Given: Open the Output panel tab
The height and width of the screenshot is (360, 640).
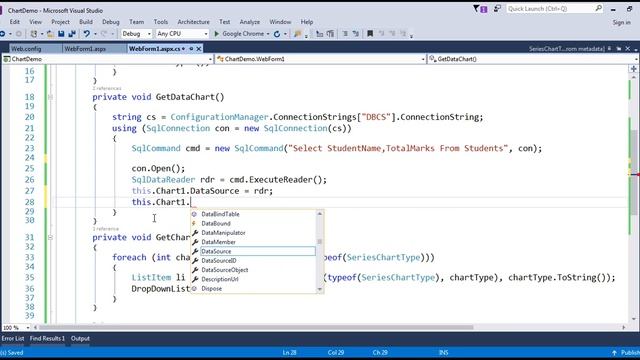Looking at the screenshot, I should (x=80, y=338).
